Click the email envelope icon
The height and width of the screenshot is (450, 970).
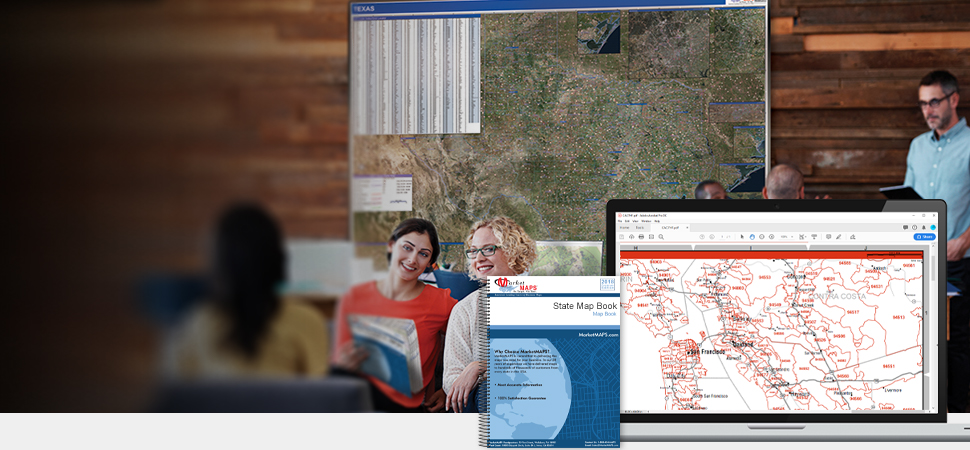click(651, 236)
